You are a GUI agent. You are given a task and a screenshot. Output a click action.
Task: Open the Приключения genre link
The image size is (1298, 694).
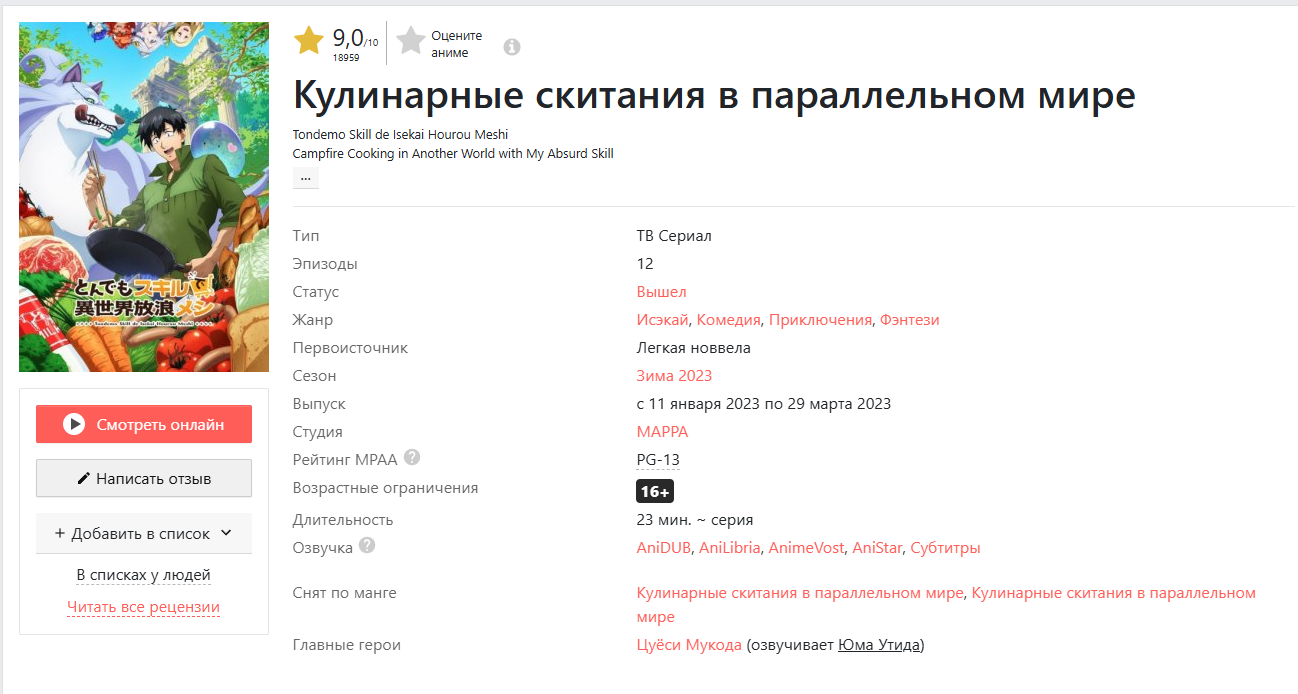click(x=822, y=320)
